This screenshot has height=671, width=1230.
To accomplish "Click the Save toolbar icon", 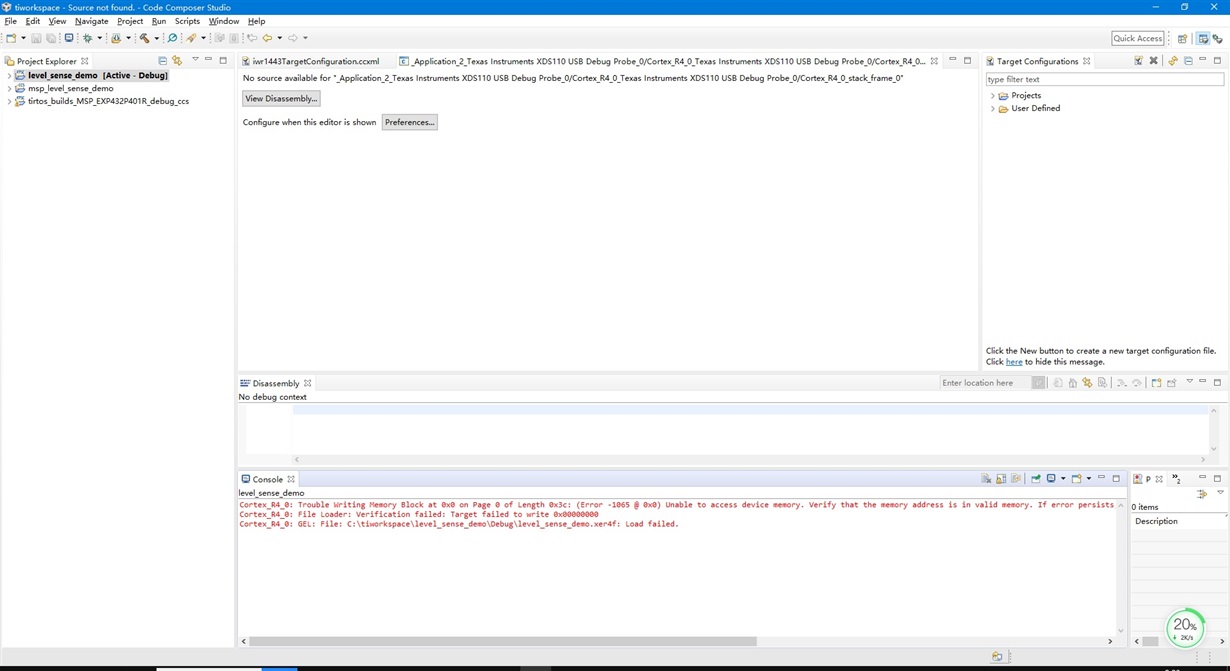I will pos(36,38).
